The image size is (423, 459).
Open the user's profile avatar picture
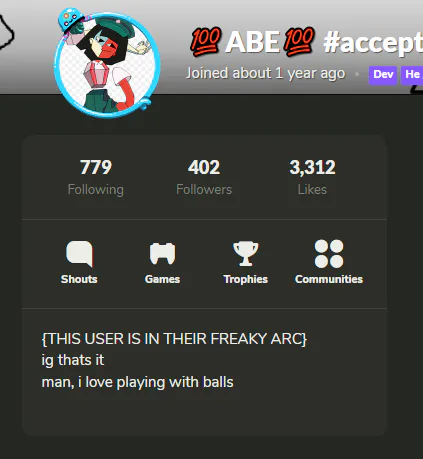click(107, 65)
